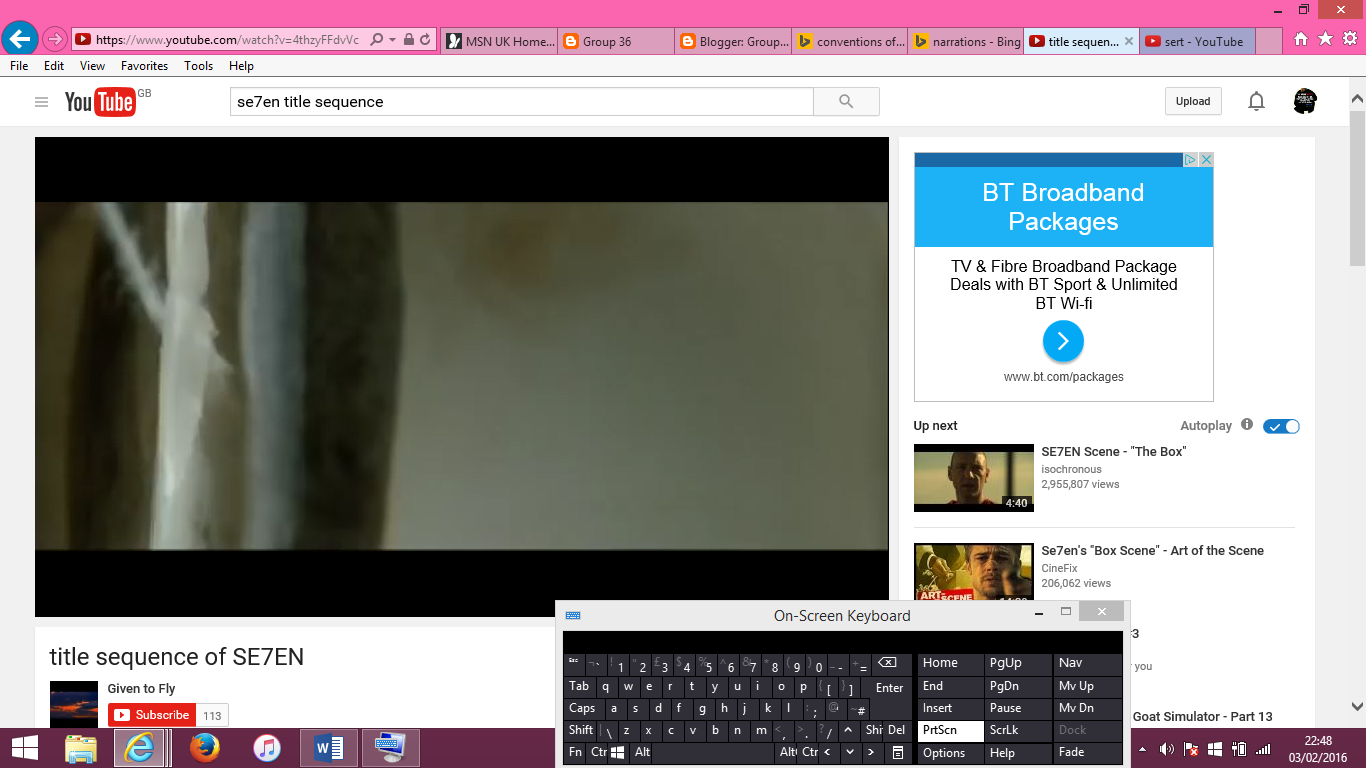The image size is (1366, 768).
Task: Click the YouTube search magnifier button
Action: tap(846, 101)
